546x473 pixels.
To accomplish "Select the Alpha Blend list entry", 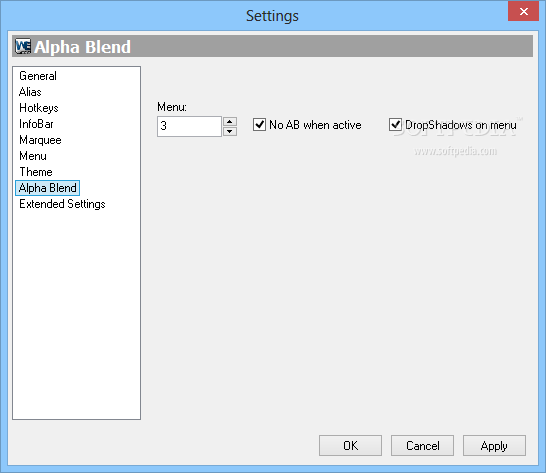I will pyautogui.click(x=48, y=188).
